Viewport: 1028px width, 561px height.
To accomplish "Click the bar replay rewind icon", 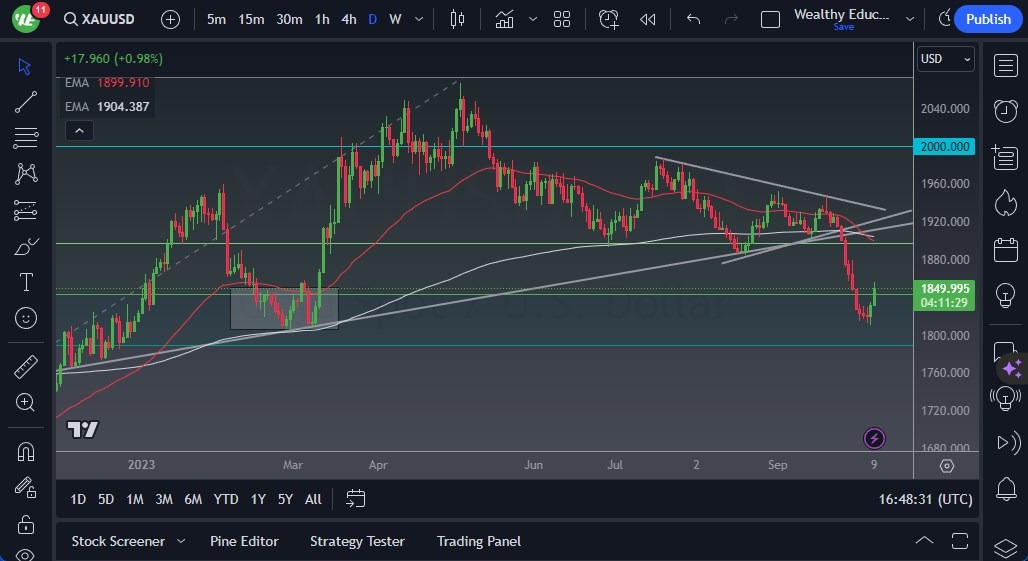I will pyautogui.click(x=648, y=19).
